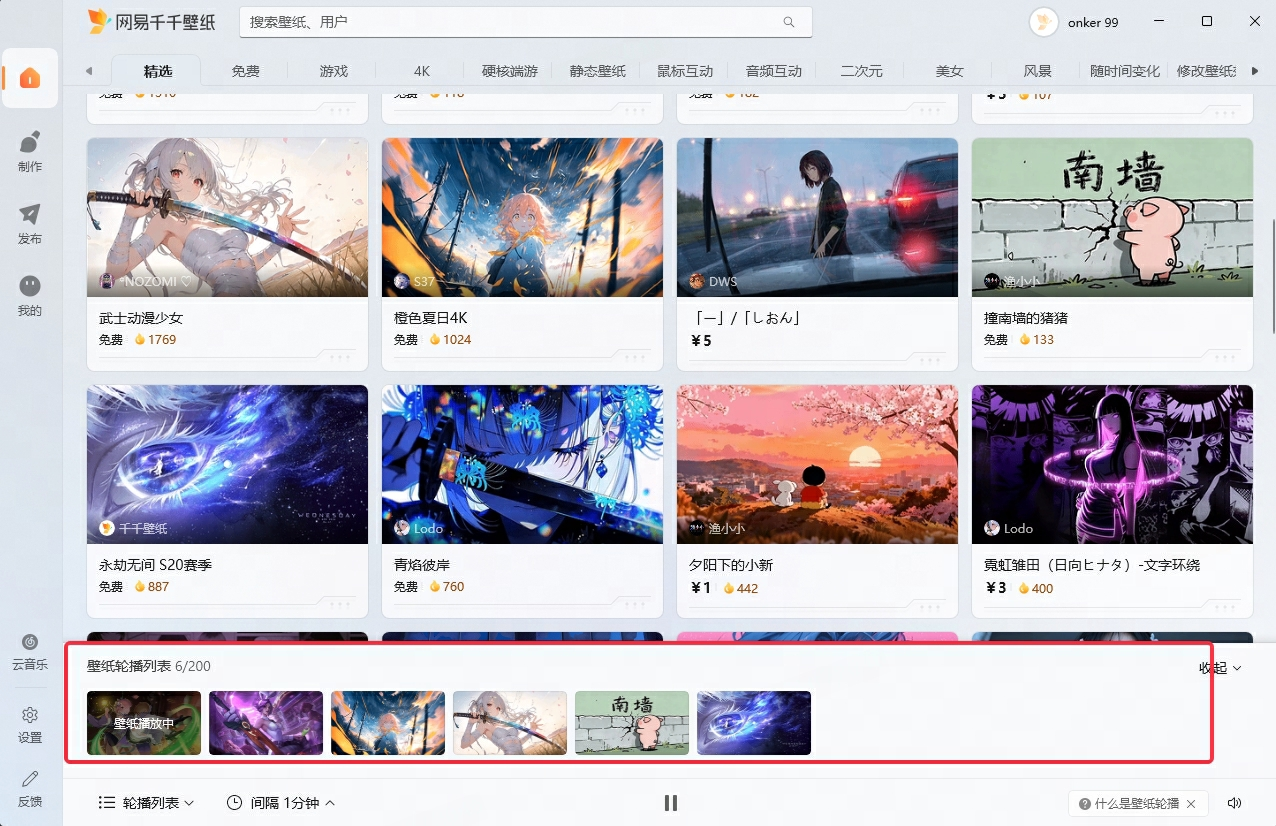
Task: Open 云音乐 from the sidebar
Action: click(x=30, y=652)
